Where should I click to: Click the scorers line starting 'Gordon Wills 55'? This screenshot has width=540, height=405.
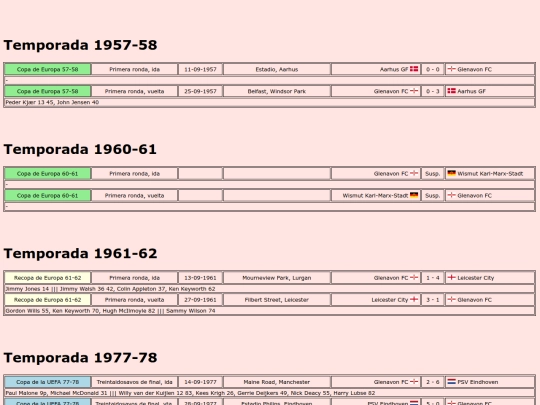click(x=111, y=311)
